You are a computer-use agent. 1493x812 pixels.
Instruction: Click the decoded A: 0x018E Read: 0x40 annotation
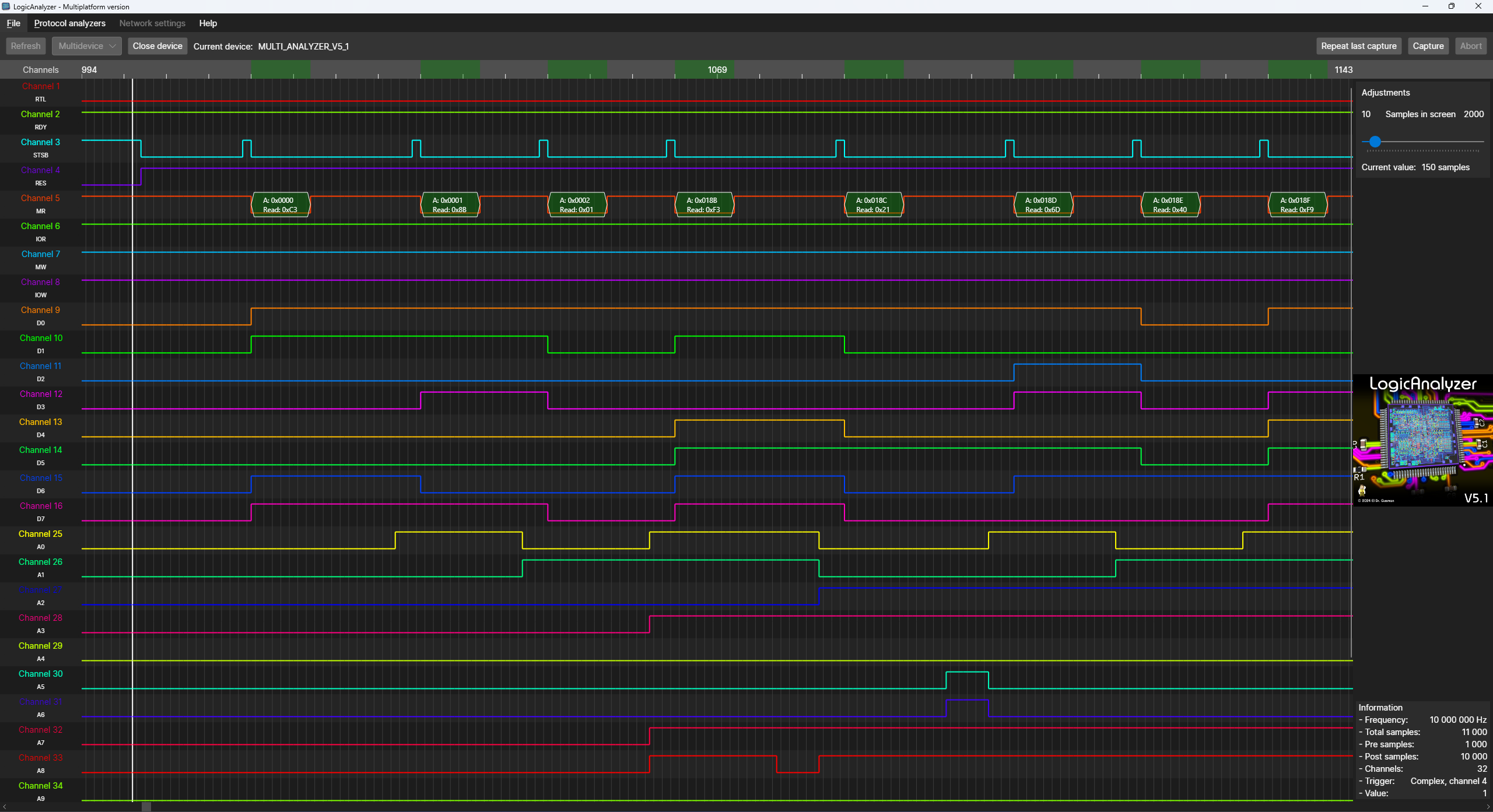tap(1170, 205)
